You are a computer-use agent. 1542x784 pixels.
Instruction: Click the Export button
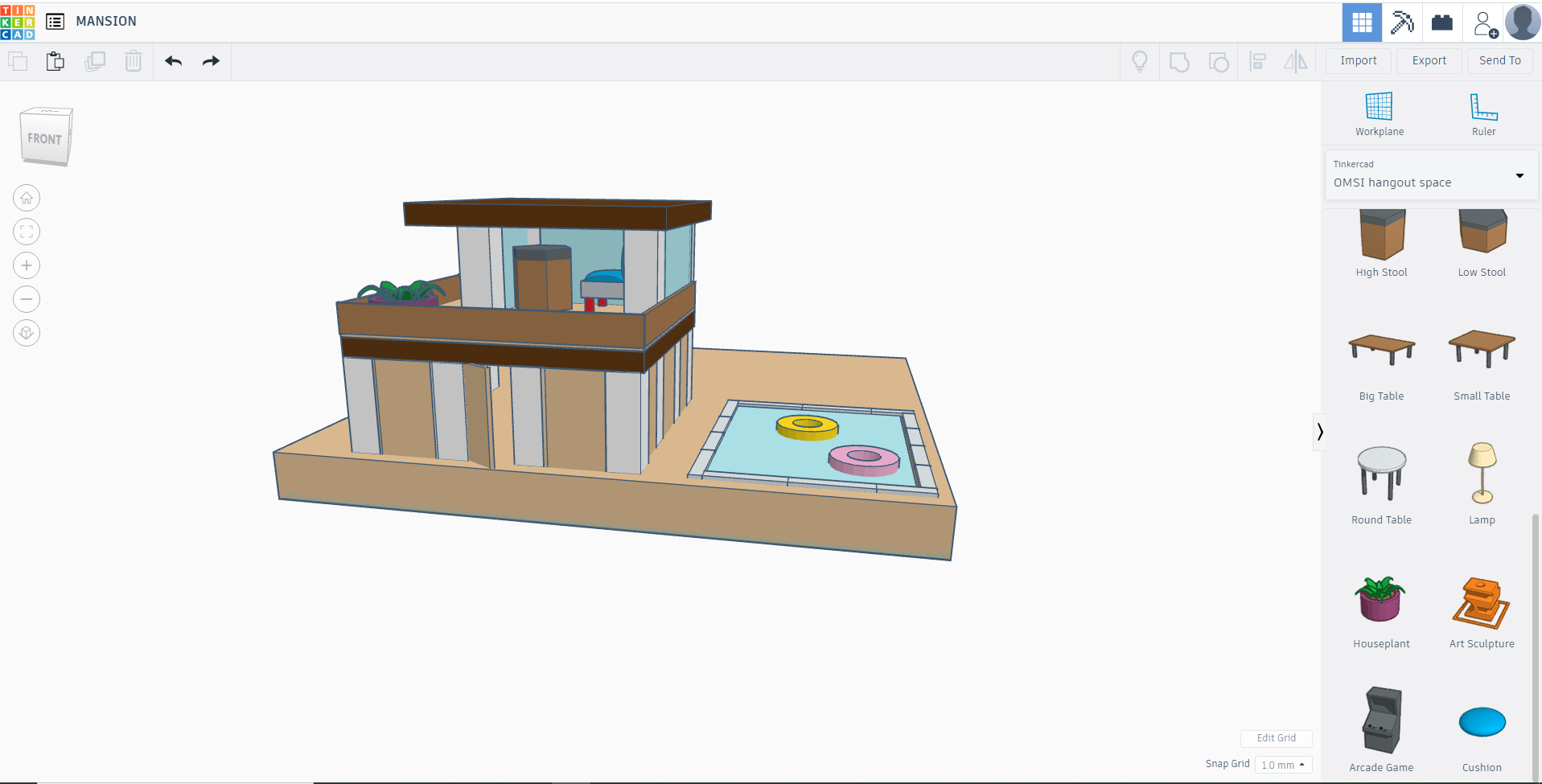click(1428, 60)
